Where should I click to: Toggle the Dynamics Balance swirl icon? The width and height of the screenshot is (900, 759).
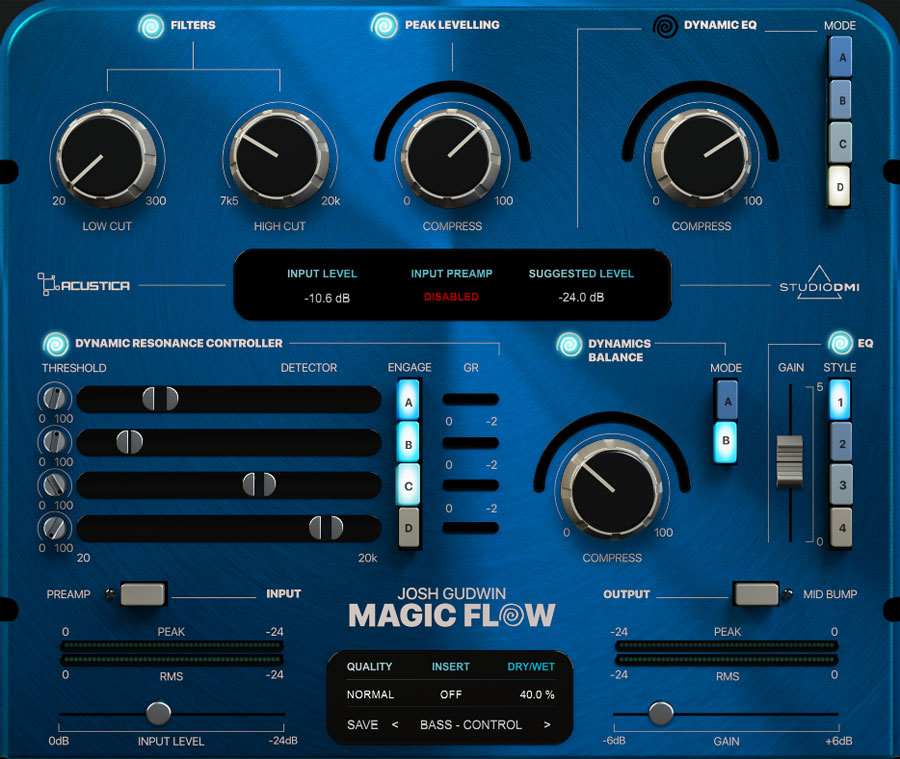[569, 344]
